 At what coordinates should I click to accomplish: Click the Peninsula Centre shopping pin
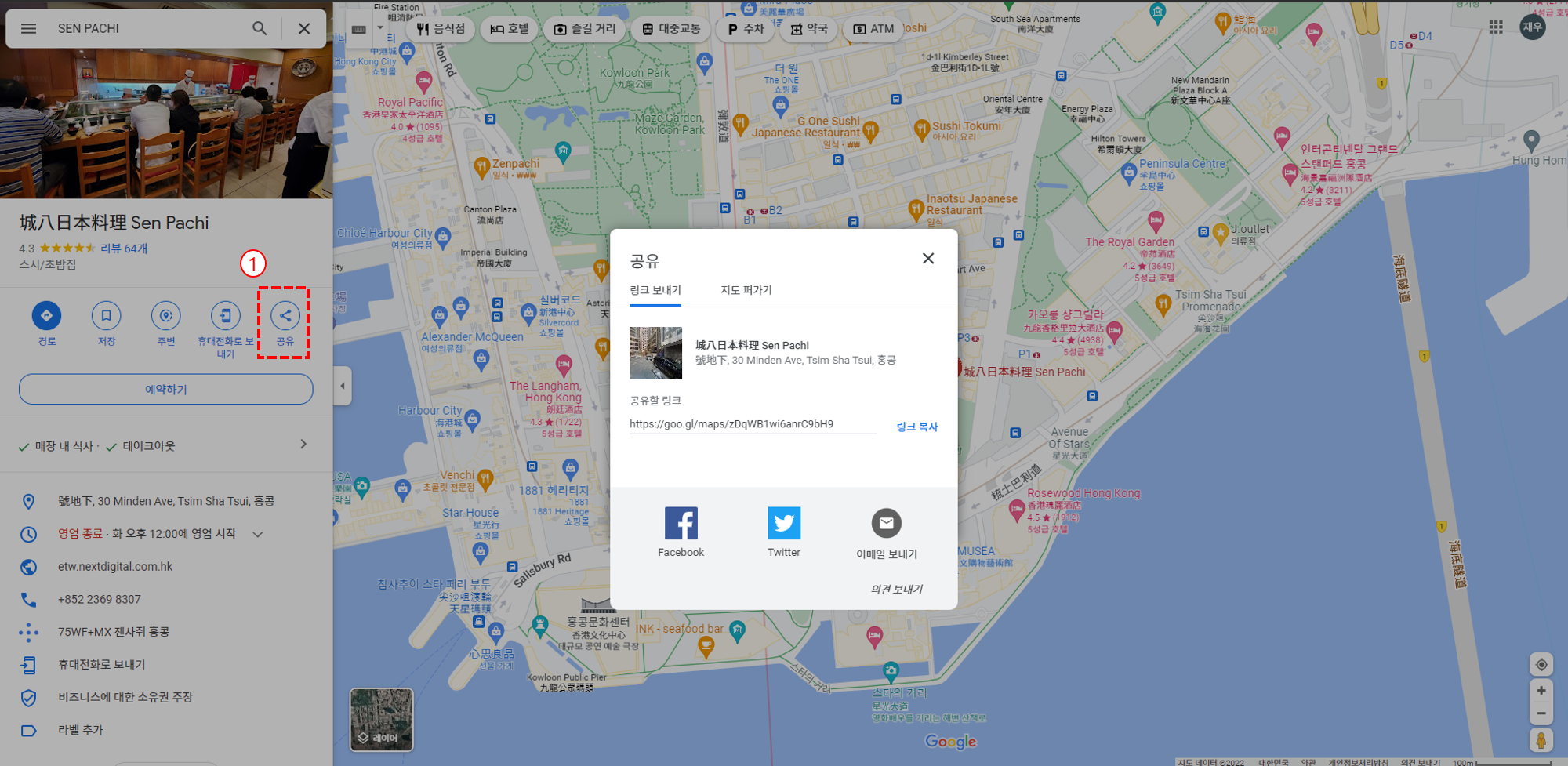[x=1127, y=172]
